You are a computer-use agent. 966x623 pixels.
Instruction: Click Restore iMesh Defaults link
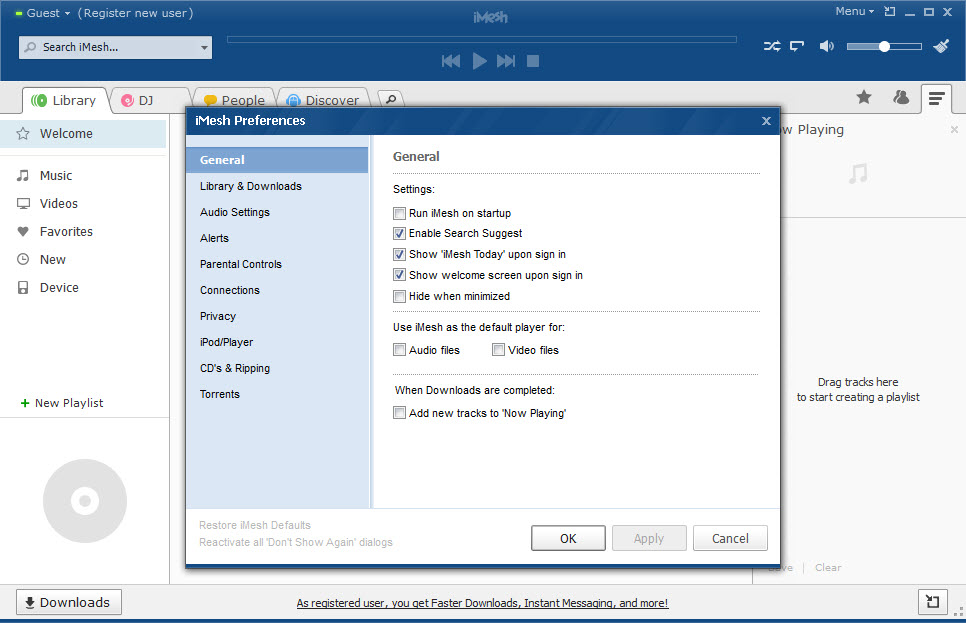(x=255, y=525)
